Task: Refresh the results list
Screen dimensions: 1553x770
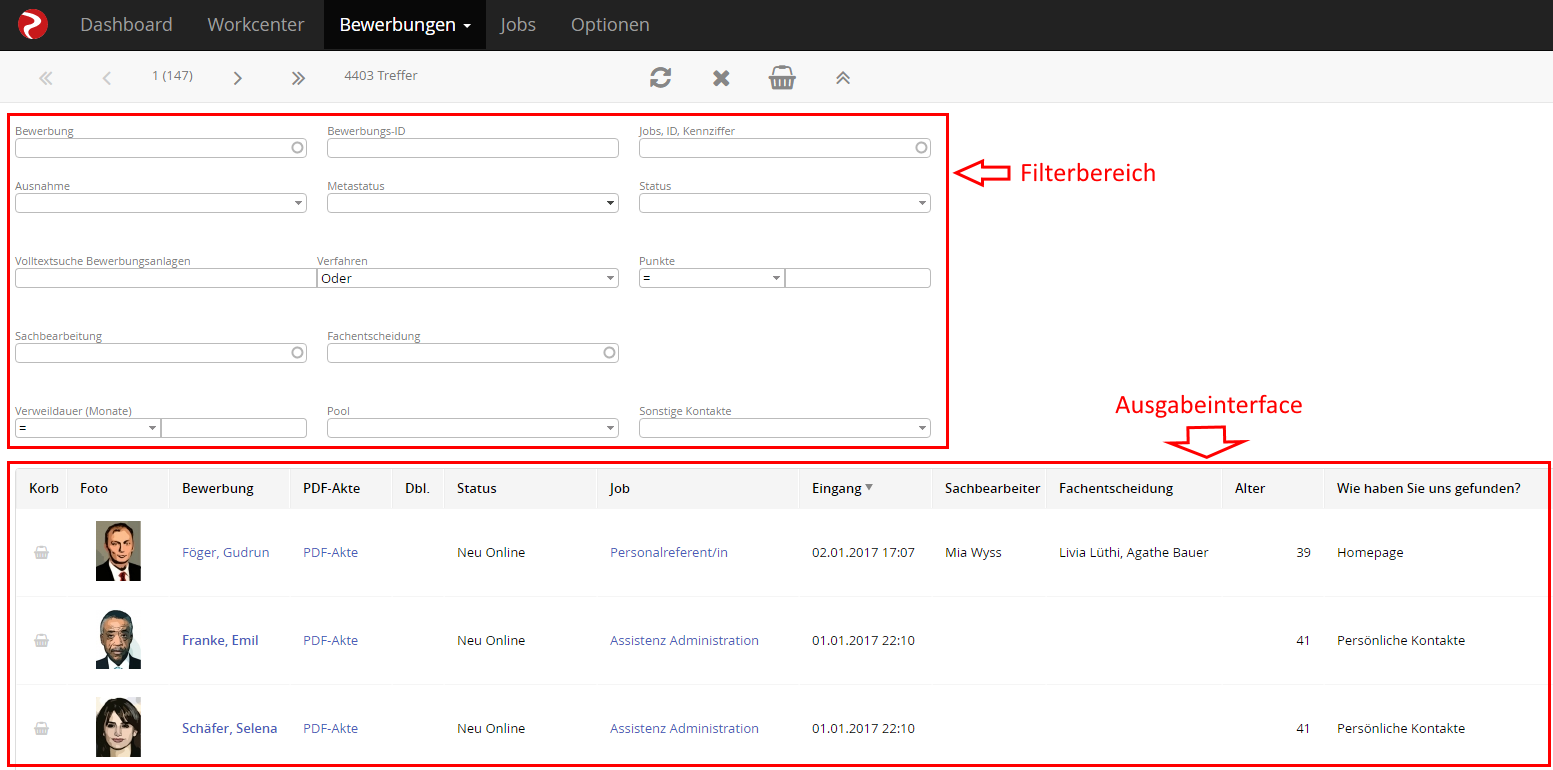Action: [x=660, y=77]
